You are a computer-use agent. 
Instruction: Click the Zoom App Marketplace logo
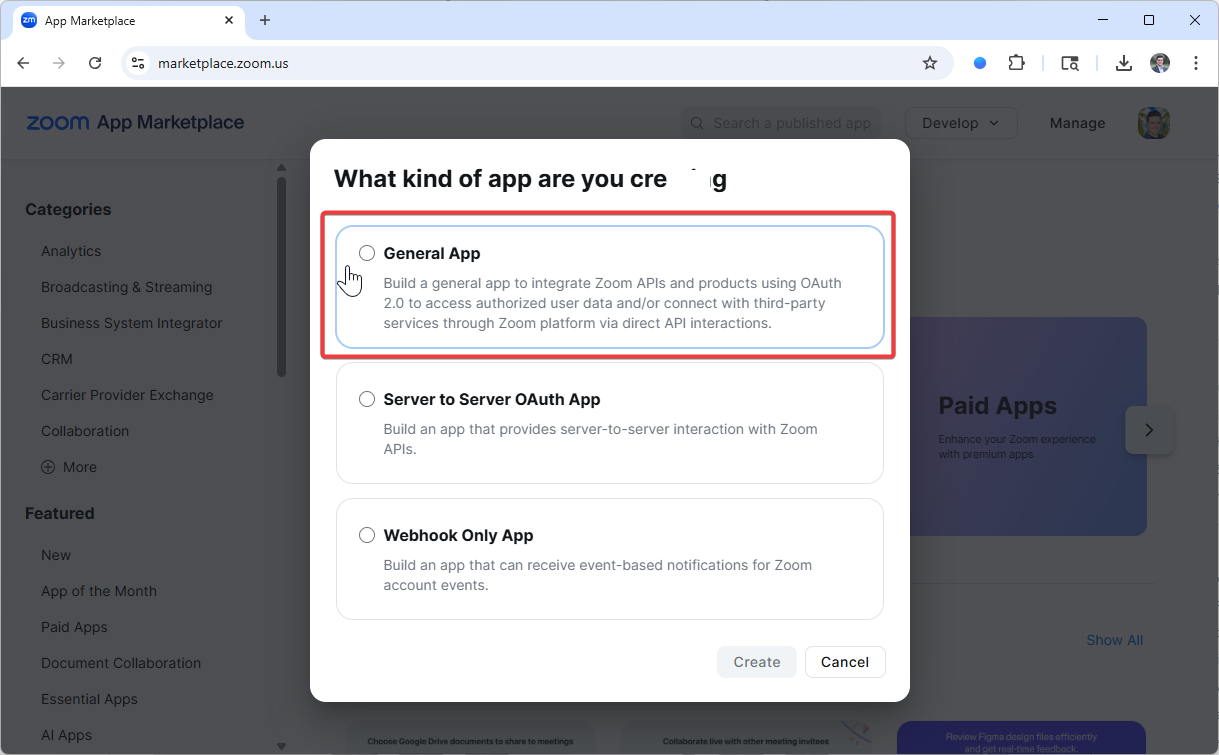point(135,122)
